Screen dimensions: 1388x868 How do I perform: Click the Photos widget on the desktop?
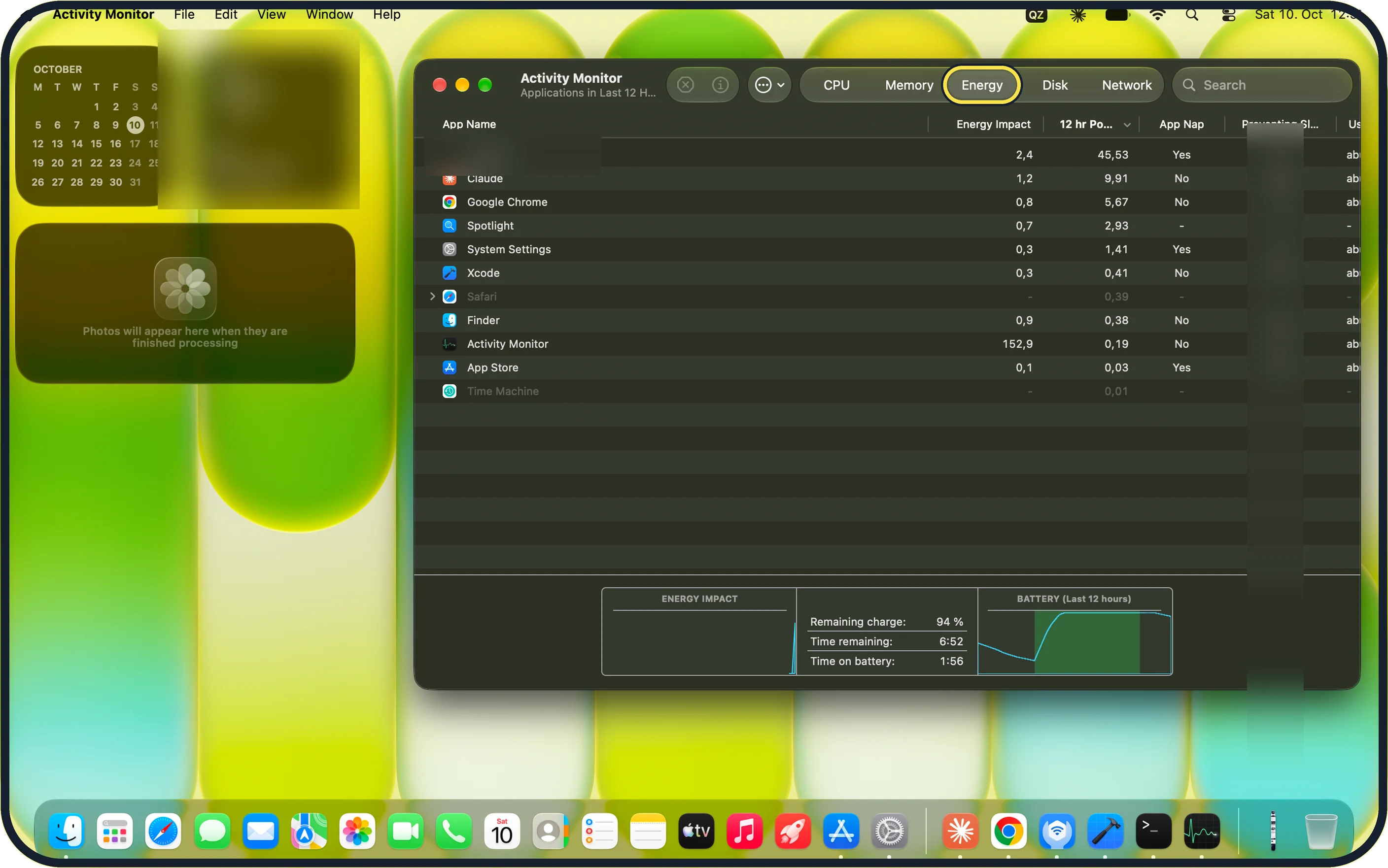click(185, 303)
